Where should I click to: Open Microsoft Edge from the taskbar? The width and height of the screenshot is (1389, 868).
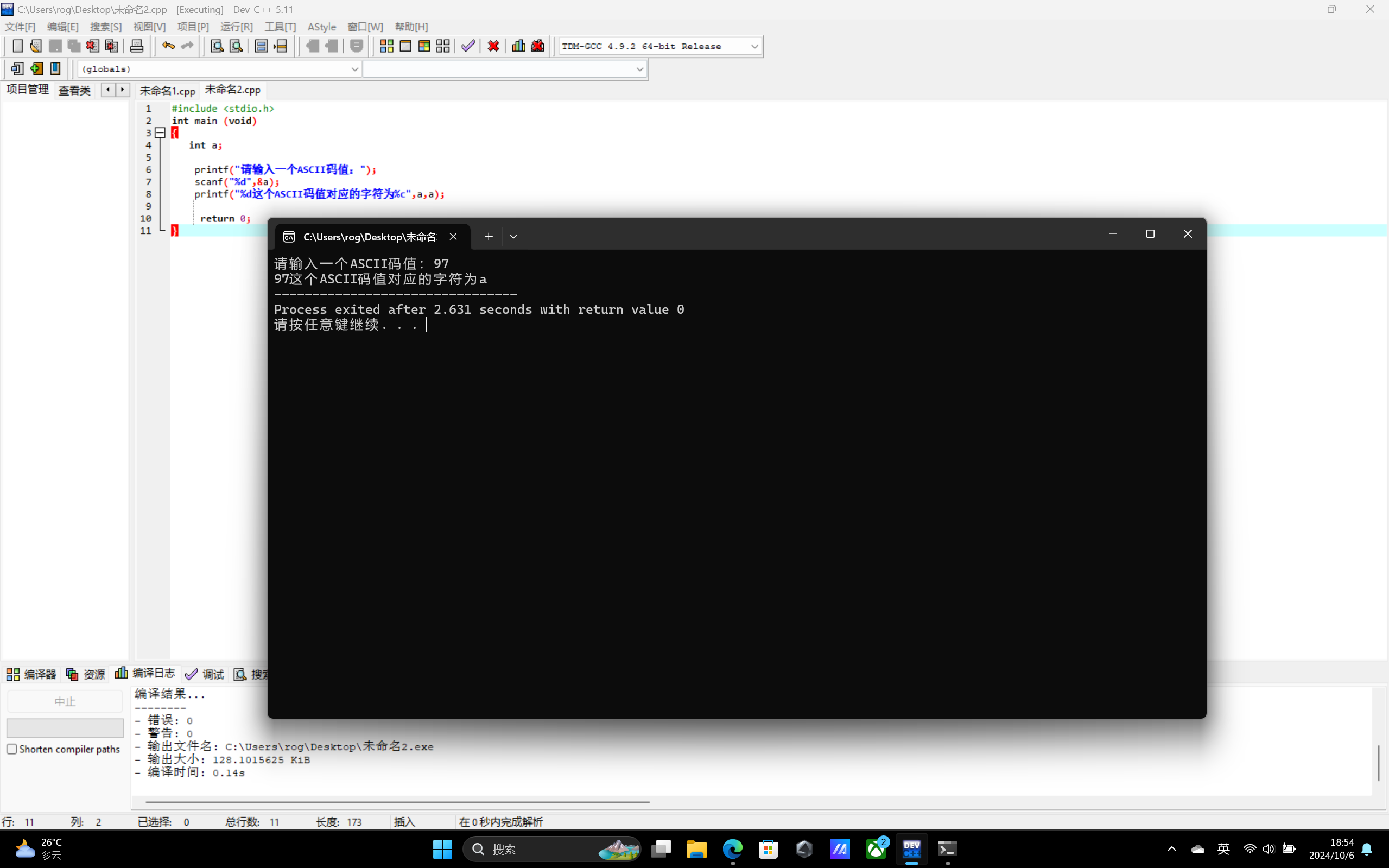pyautogui.click(x=732, y=848)
